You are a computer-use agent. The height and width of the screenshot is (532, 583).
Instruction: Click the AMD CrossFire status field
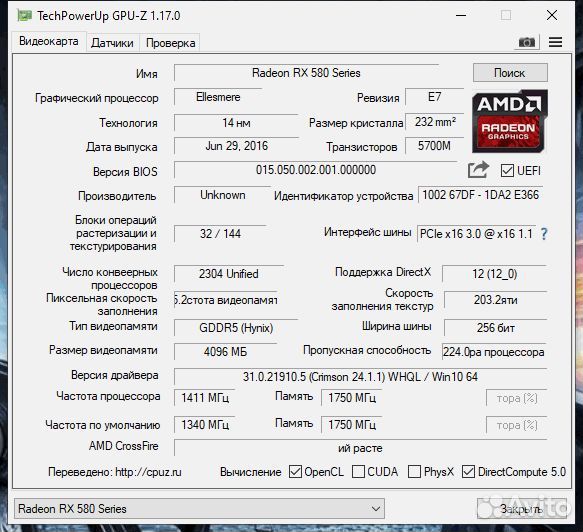click(360, 448)
